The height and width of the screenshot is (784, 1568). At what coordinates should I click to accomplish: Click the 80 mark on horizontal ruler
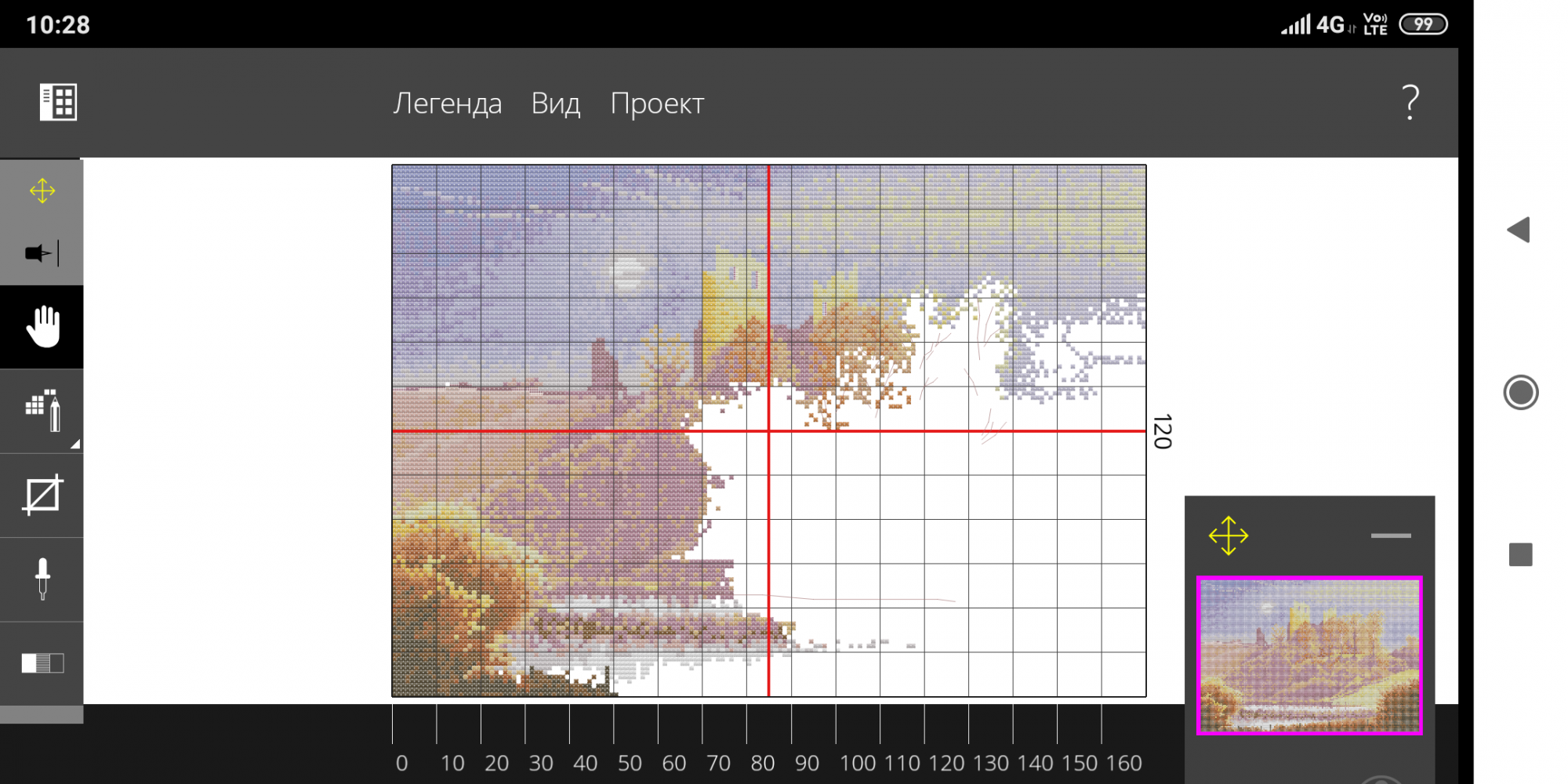(x=762, y=763)
